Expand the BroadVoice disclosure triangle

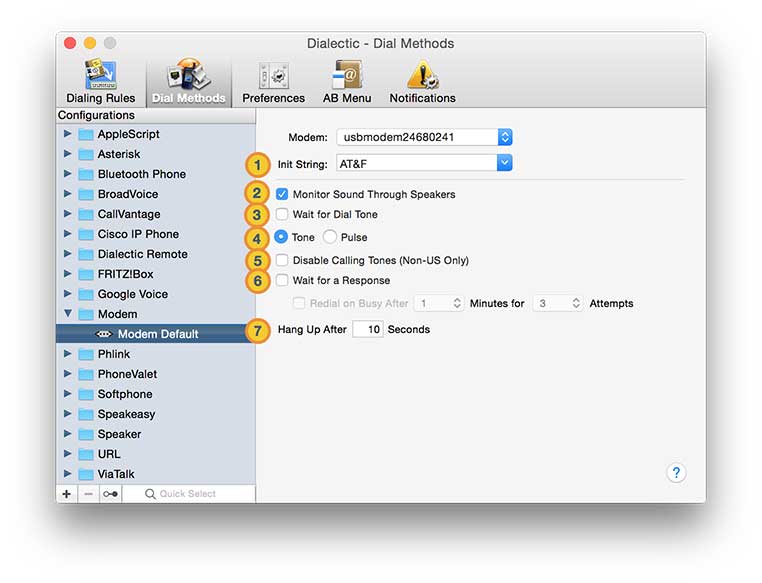pyautogui.click(x=68, y=193)
